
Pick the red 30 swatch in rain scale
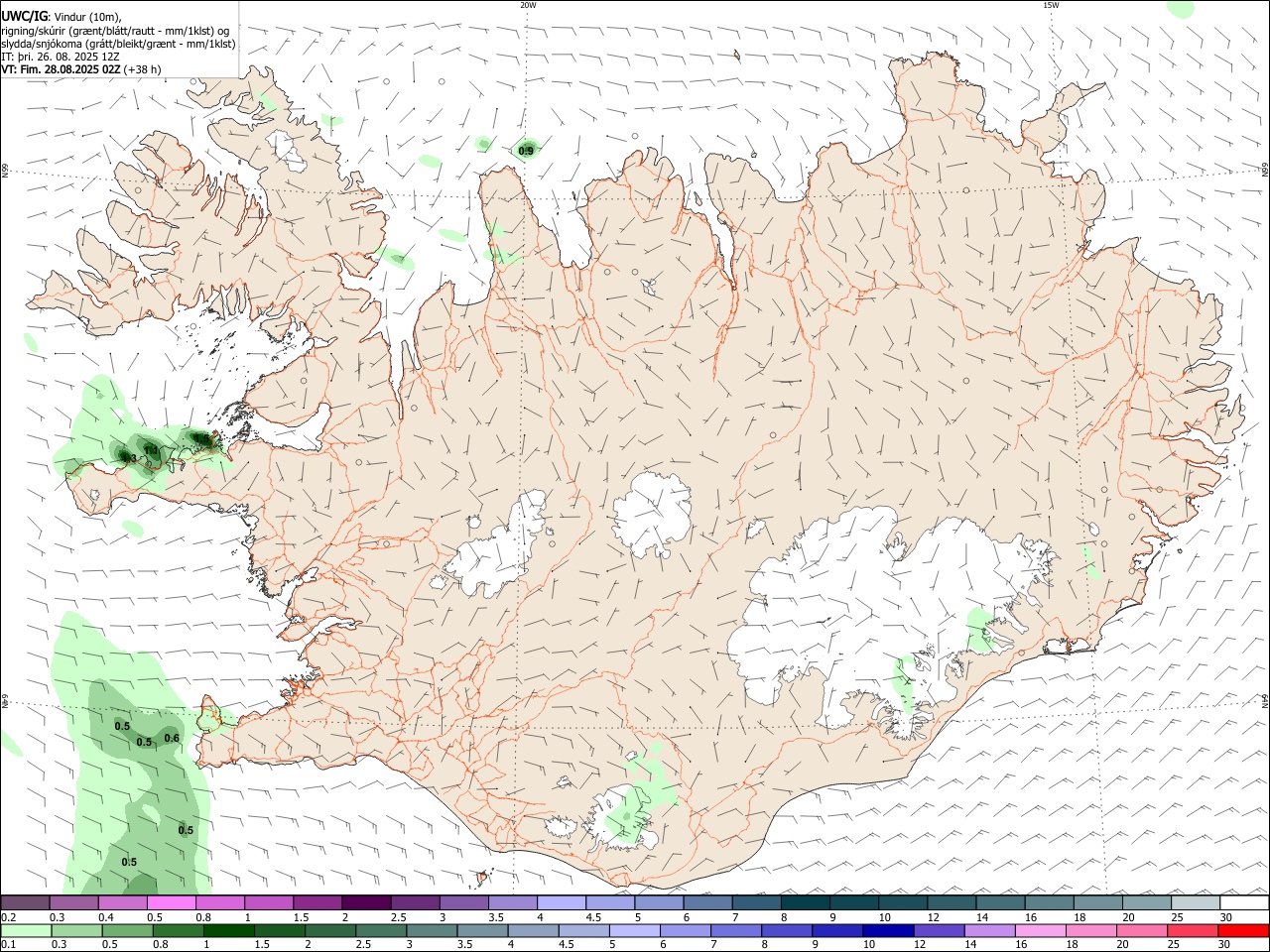[x=1244, y=931]
